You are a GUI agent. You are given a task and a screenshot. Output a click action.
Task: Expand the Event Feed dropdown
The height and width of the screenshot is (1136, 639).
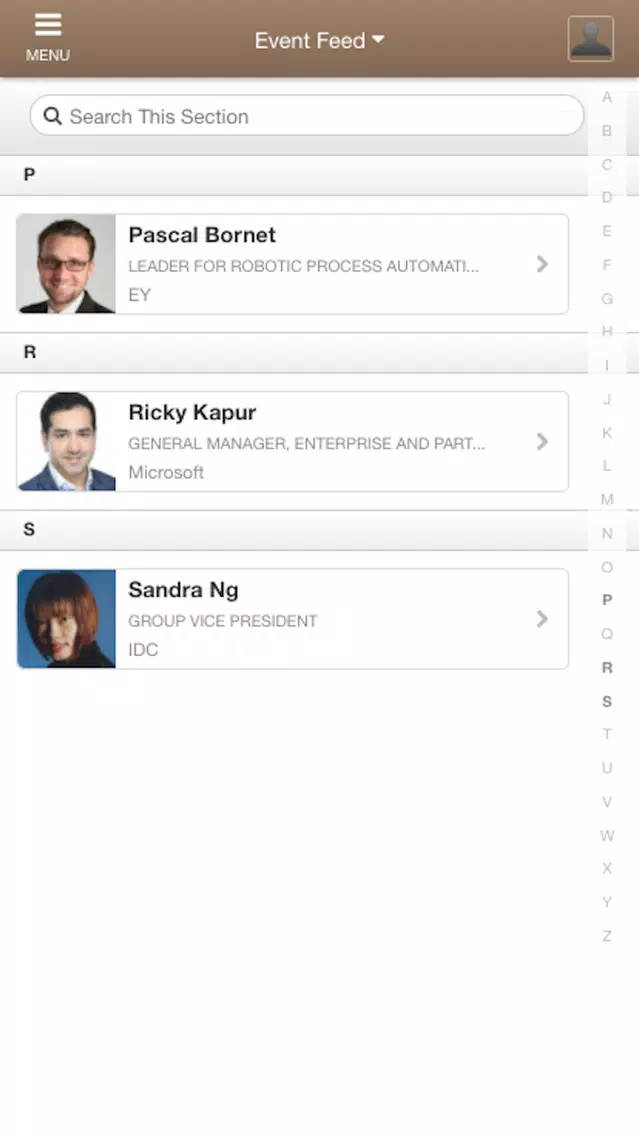319,41
